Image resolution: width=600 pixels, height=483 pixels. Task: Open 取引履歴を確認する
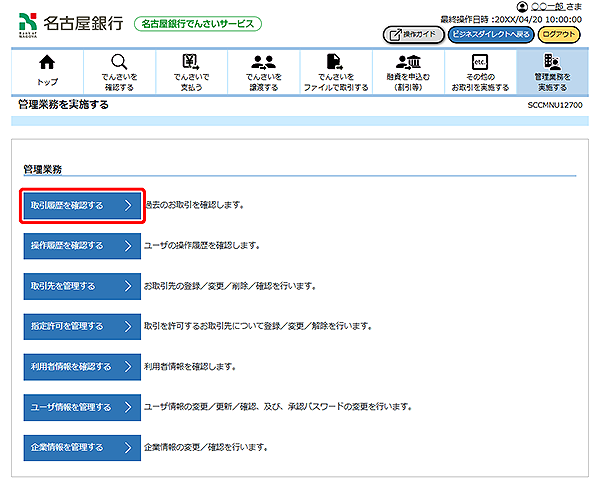[x=82, y=206]
